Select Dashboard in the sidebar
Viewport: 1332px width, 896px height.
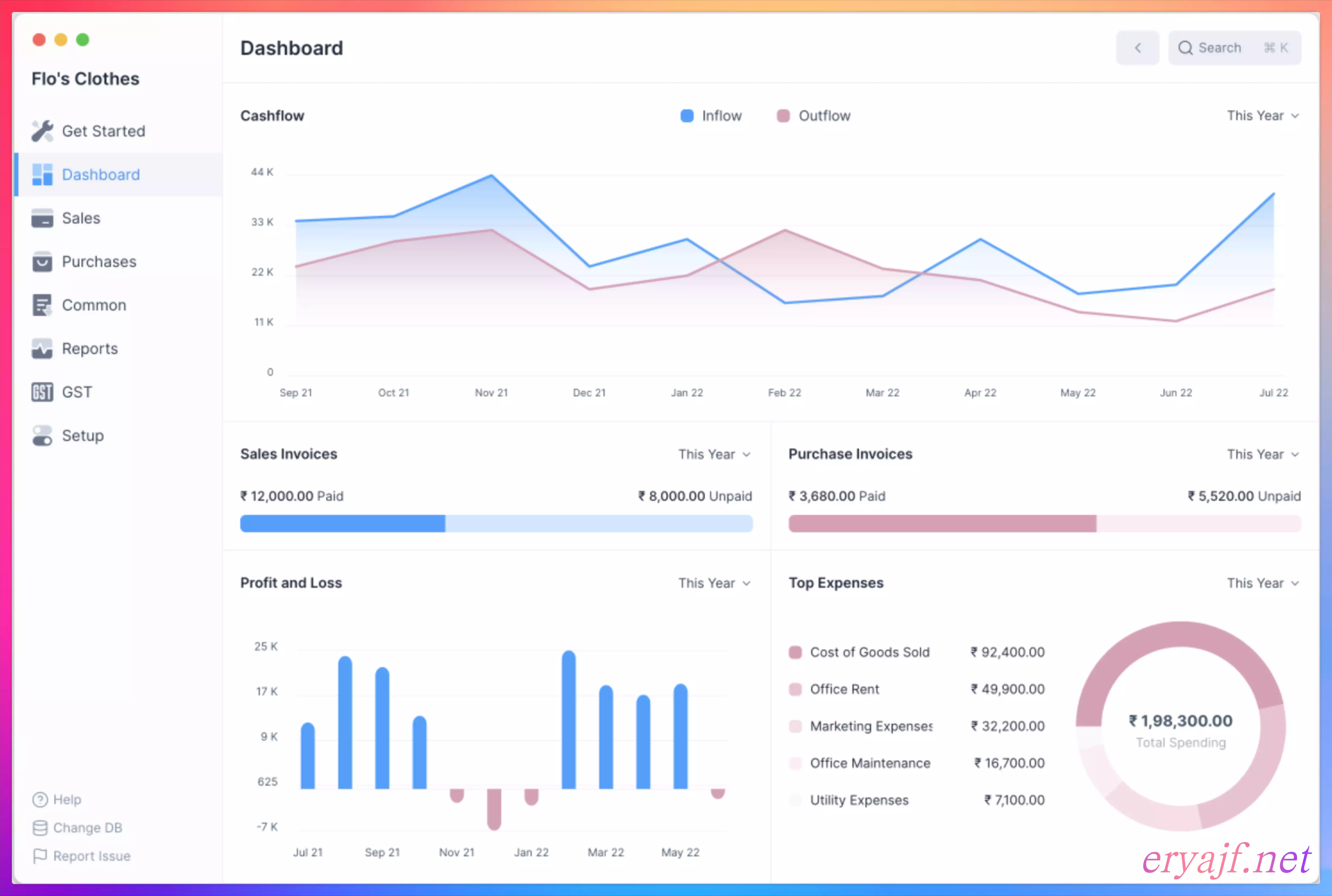101,175
